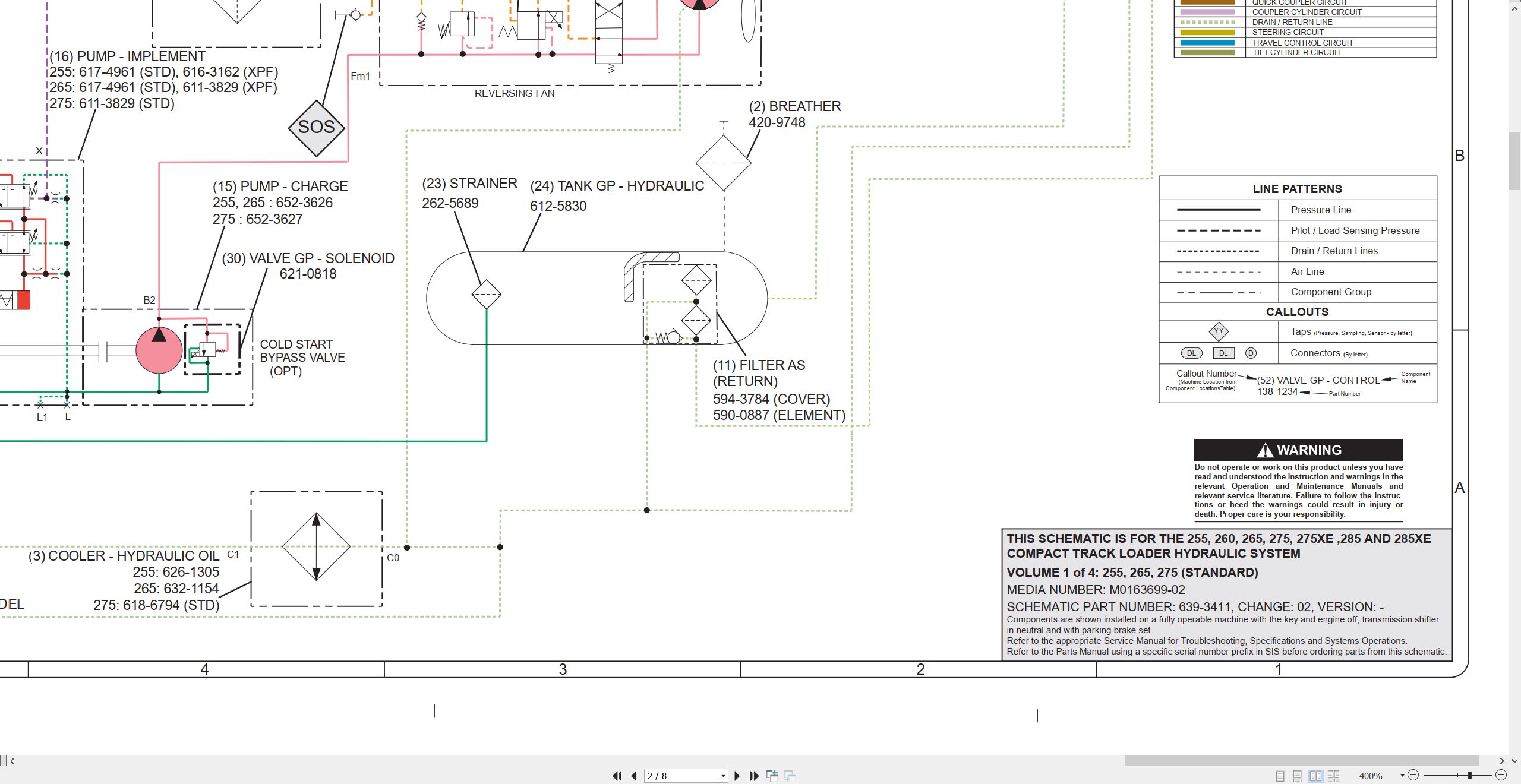The image size is (1521, 784).
Task: Click the 'COUPLER CYLINDER CIRCUIT' legend entry
Action: coord(1307,12)
